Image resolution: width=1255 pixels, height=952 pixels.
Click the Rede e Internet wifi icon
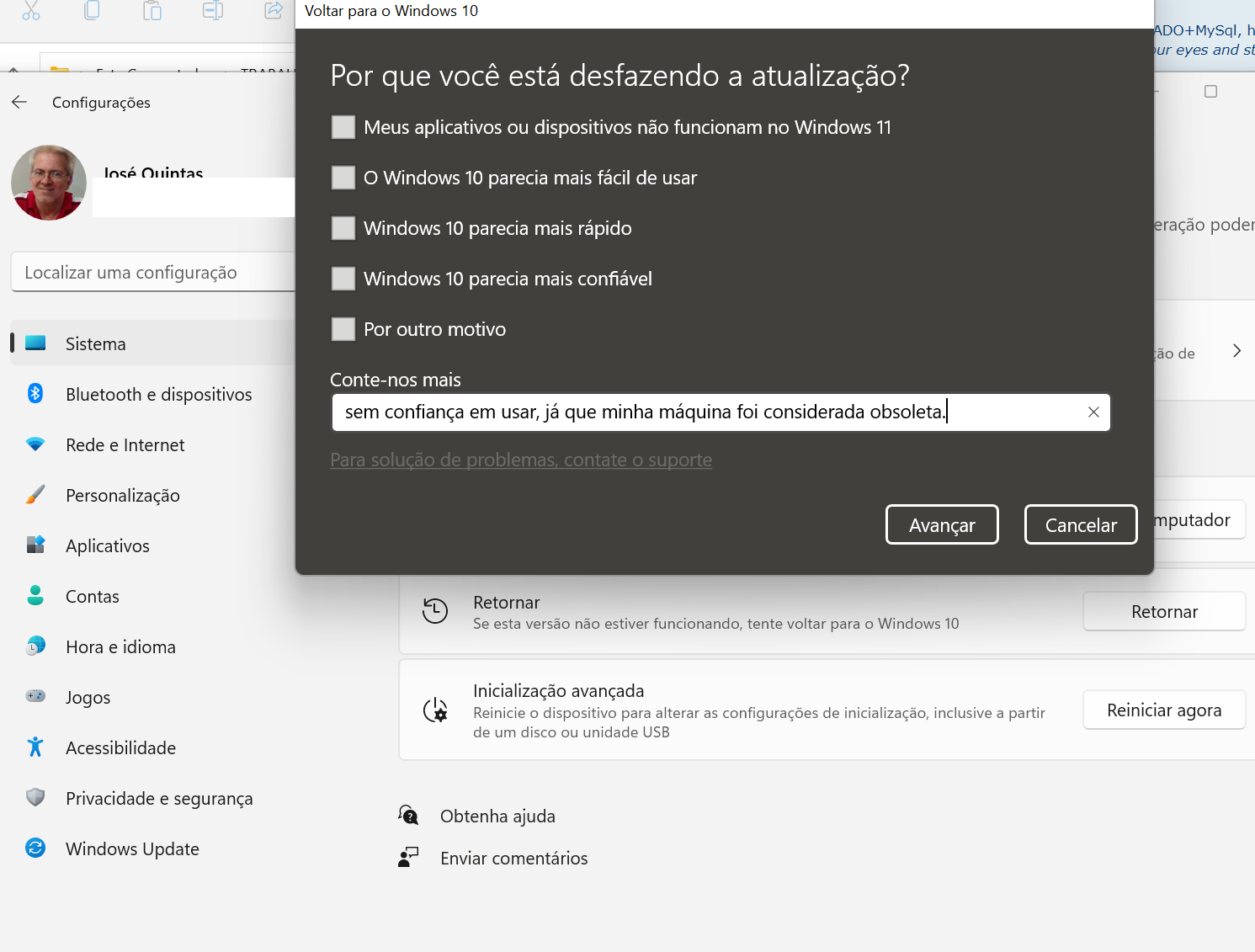tap(35, 444)
